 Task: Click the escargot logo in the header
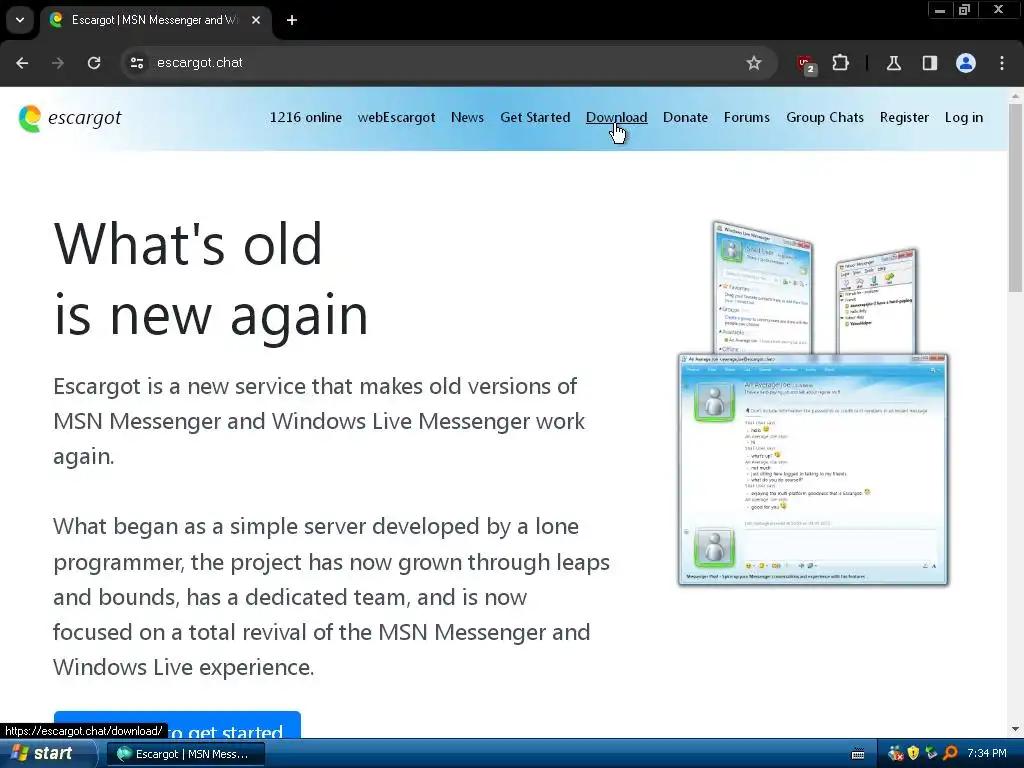[x=70, y=118]
